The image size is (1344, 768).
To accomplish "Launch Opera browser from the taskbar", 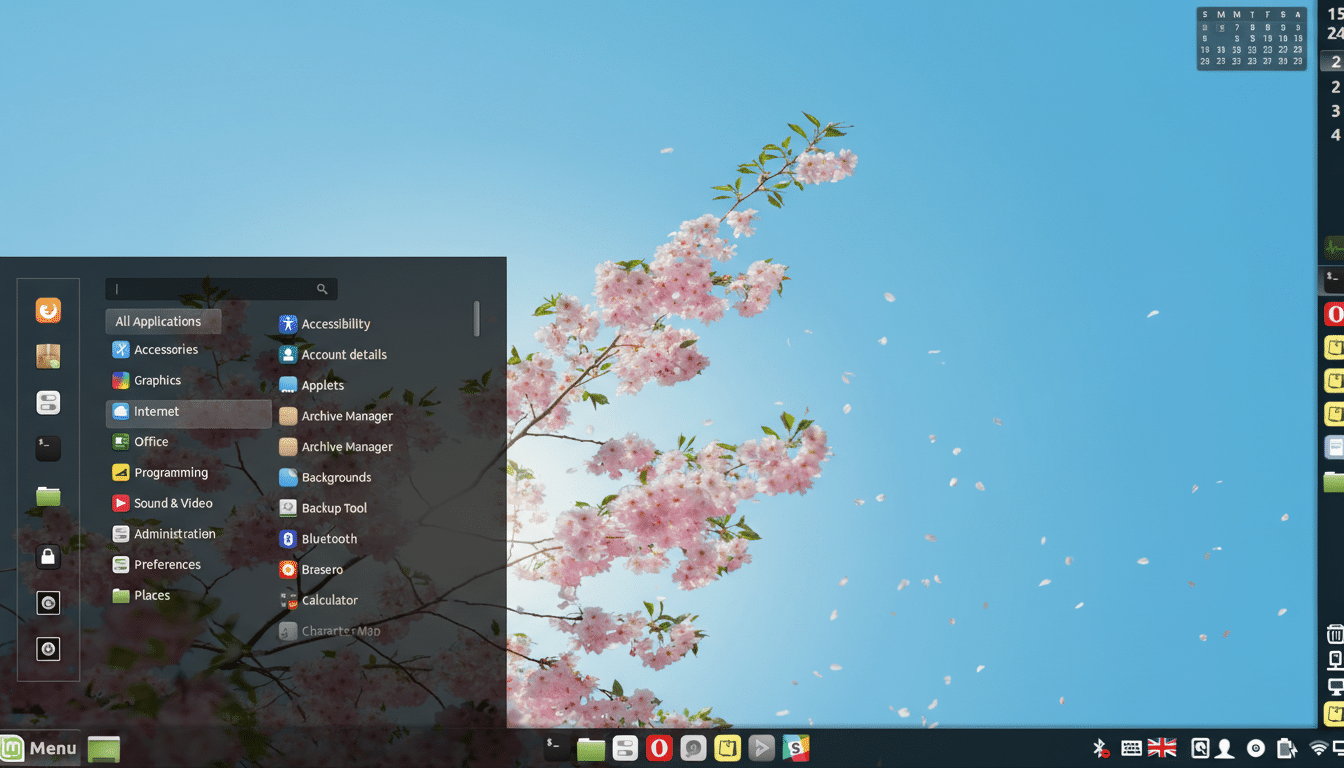I will tap(659, 747).
